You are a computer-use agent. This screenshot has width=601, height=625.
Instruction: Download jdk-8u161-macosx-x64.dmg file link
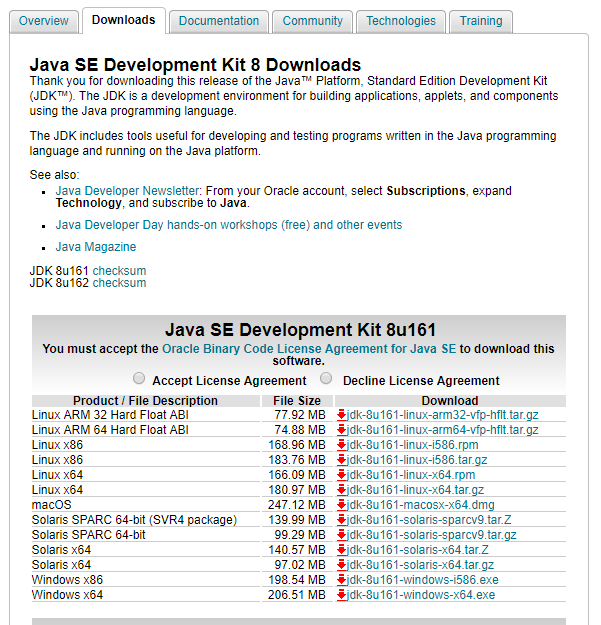point(420,505)
